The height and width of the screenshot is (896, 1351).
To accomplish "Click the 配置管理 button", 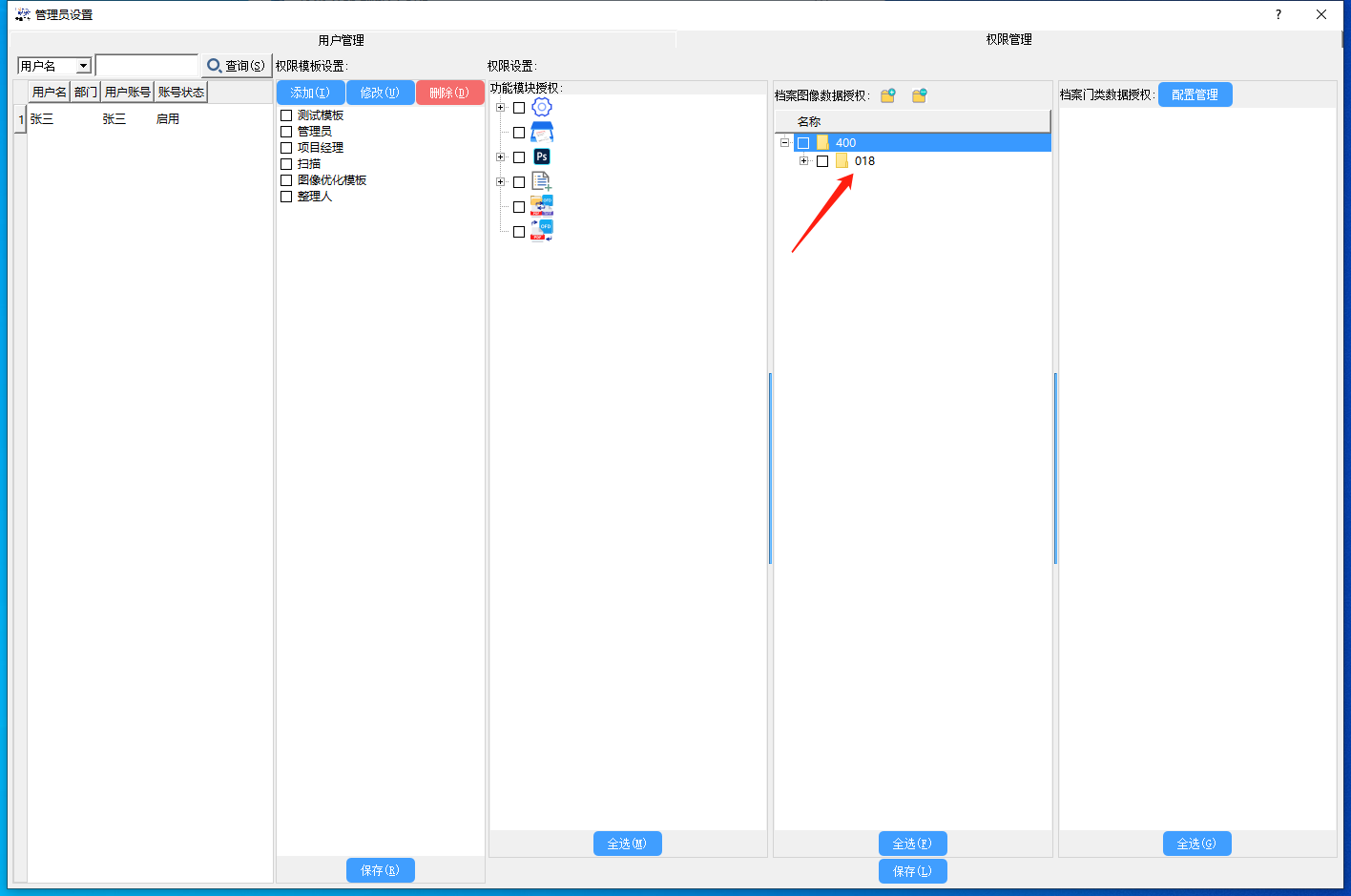I will [1195, 94].
